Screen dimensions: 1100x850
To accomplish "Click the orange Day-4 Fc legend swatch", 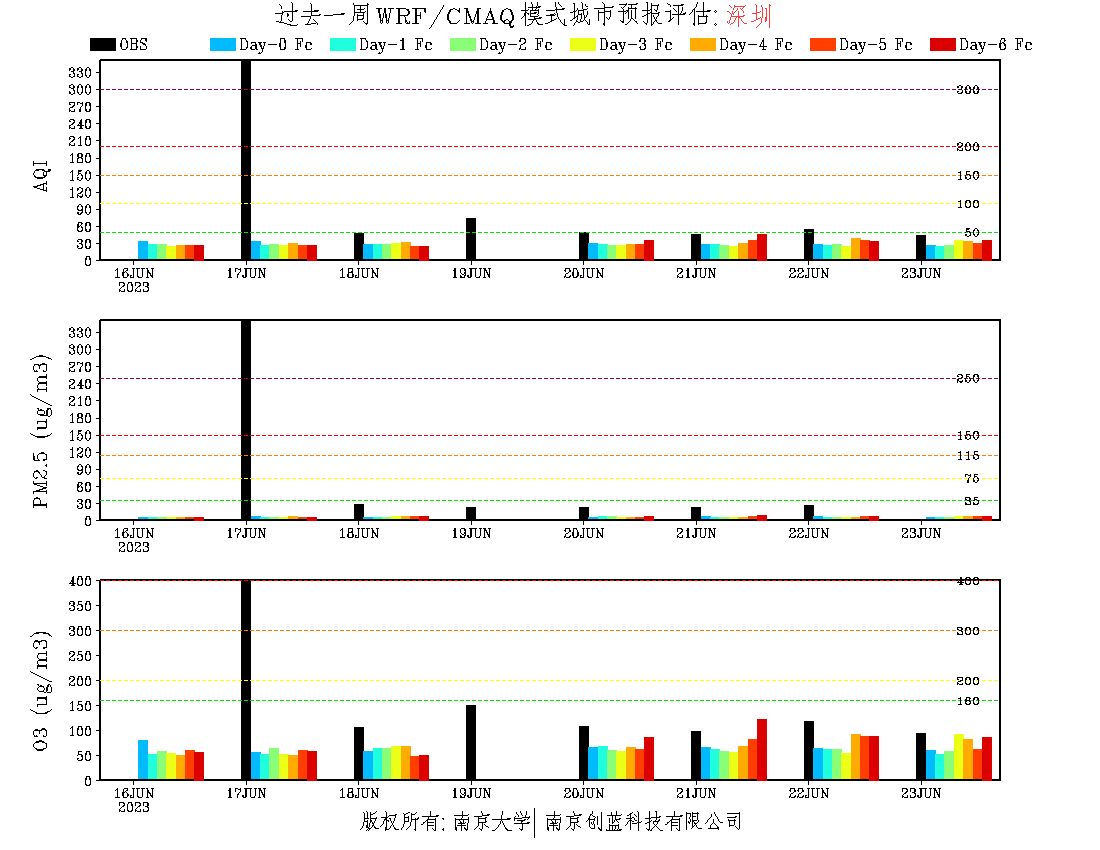I will pos(703,44).
